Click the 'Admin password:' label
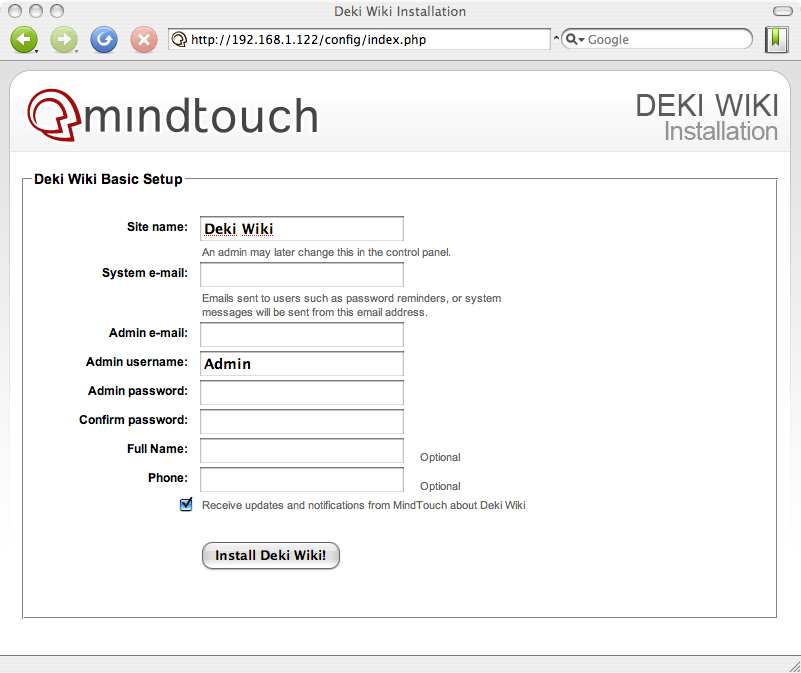Viewport: 801px width, 673px height. click(138, 391)
